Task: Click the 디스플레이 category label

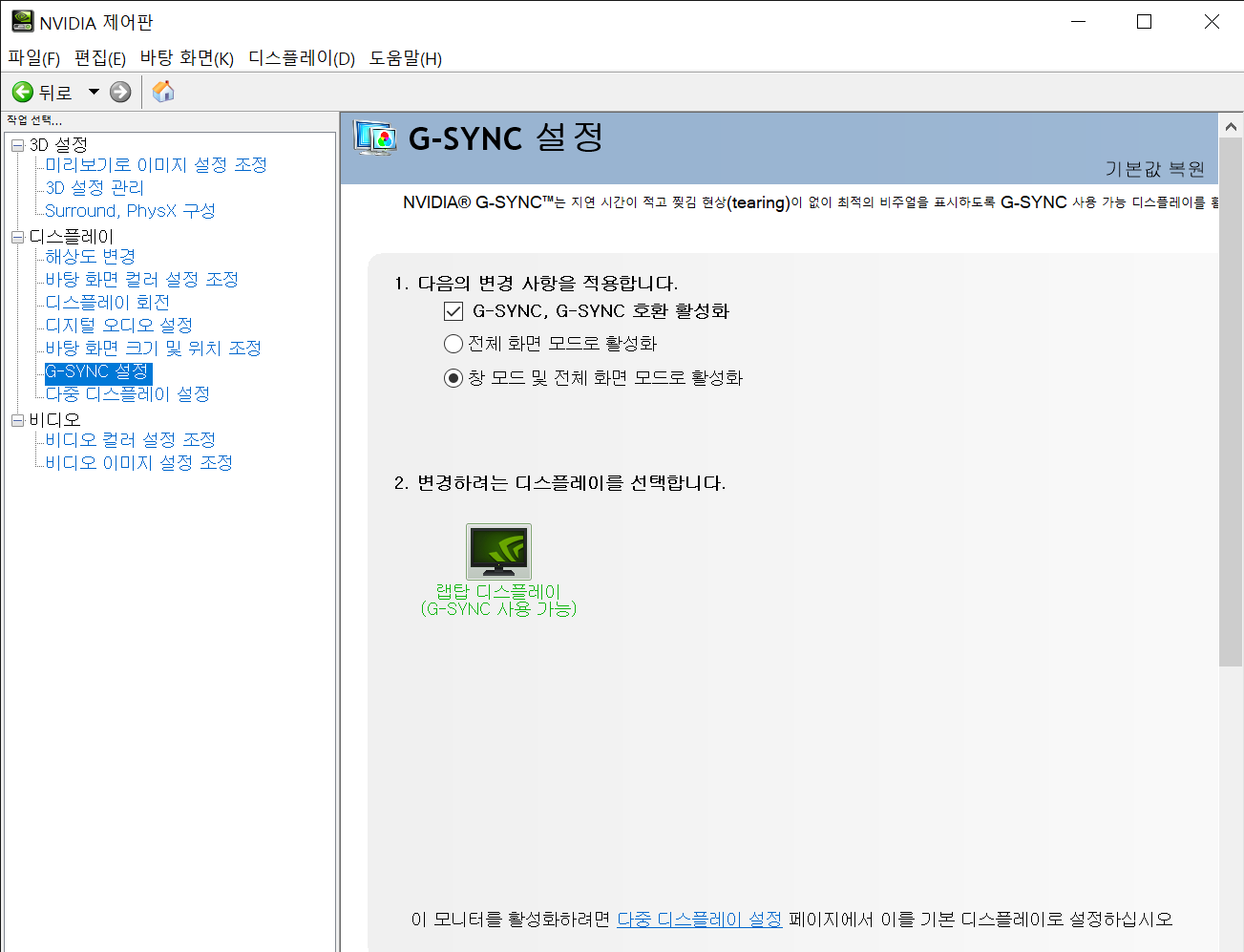Action: click(x=72, y=237)
